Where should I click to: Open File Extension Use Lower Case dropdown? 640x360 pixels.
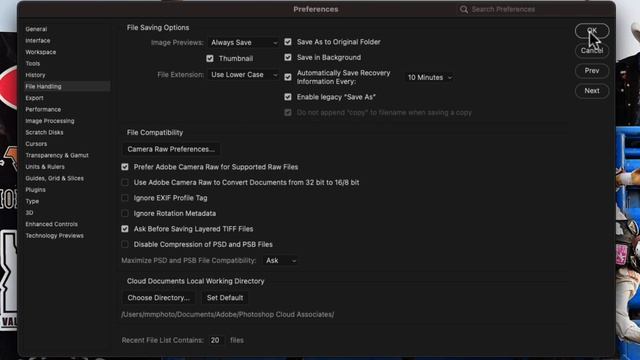click(x=243, y=75)
